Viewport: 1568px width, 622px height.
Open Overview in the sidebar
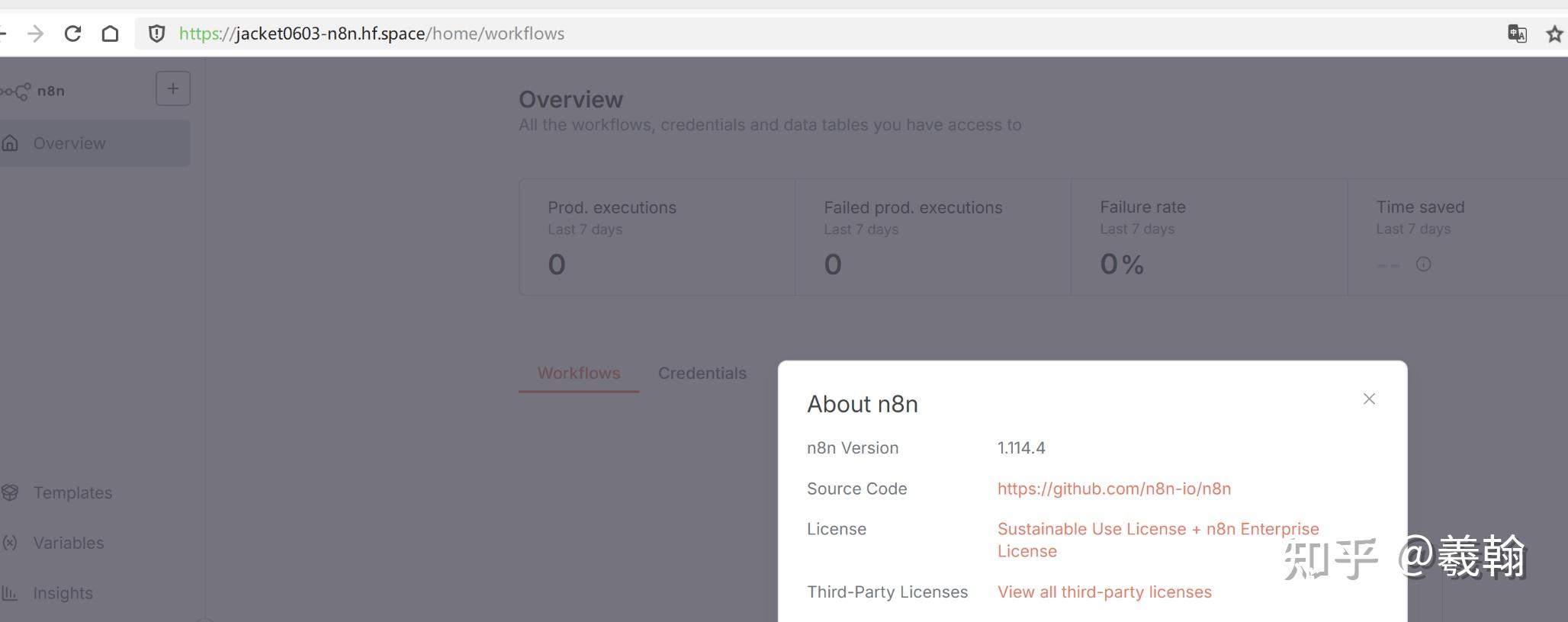coord(69,143)
